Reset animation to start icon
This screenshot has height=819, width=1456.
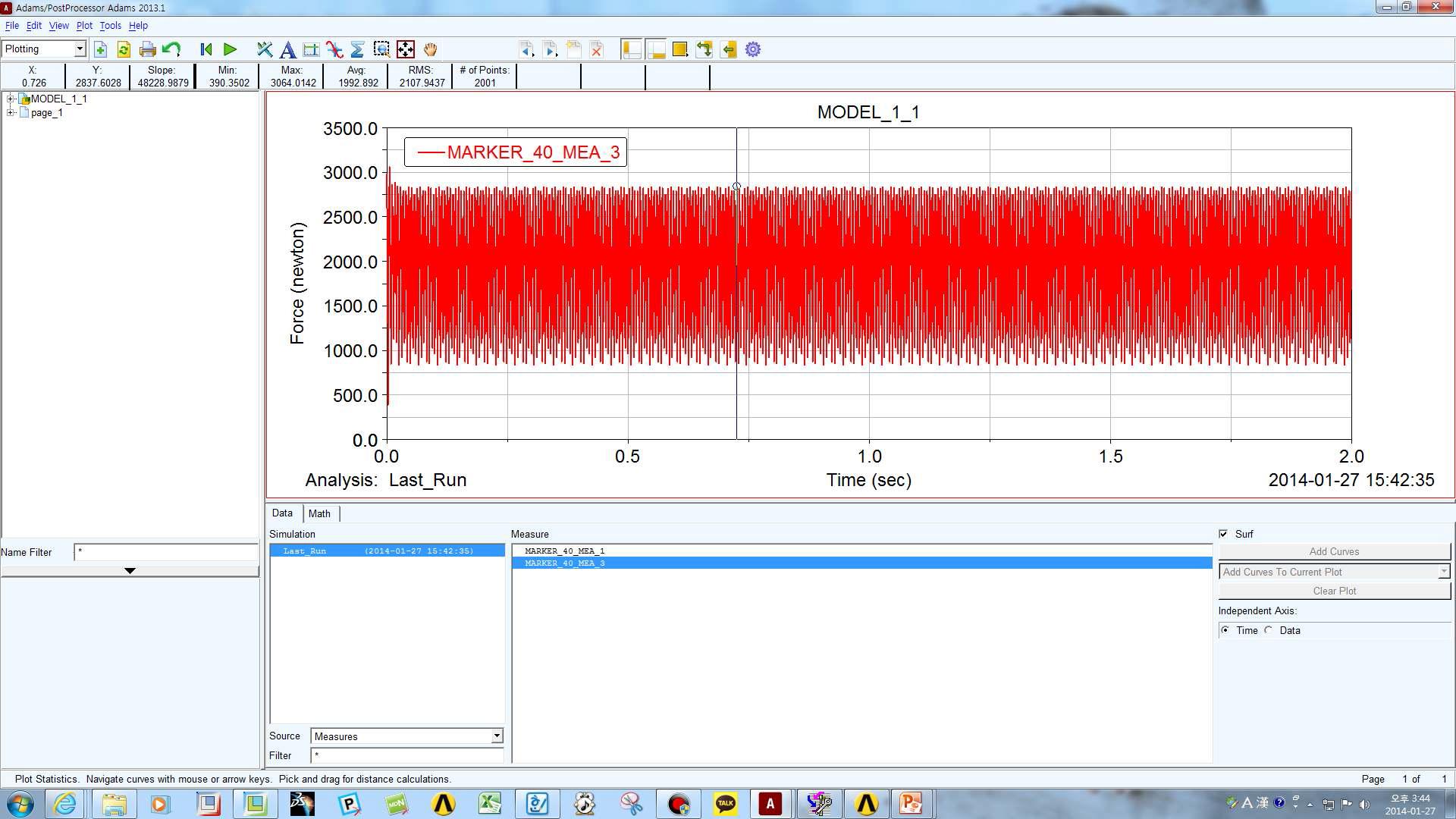[206, 50]
